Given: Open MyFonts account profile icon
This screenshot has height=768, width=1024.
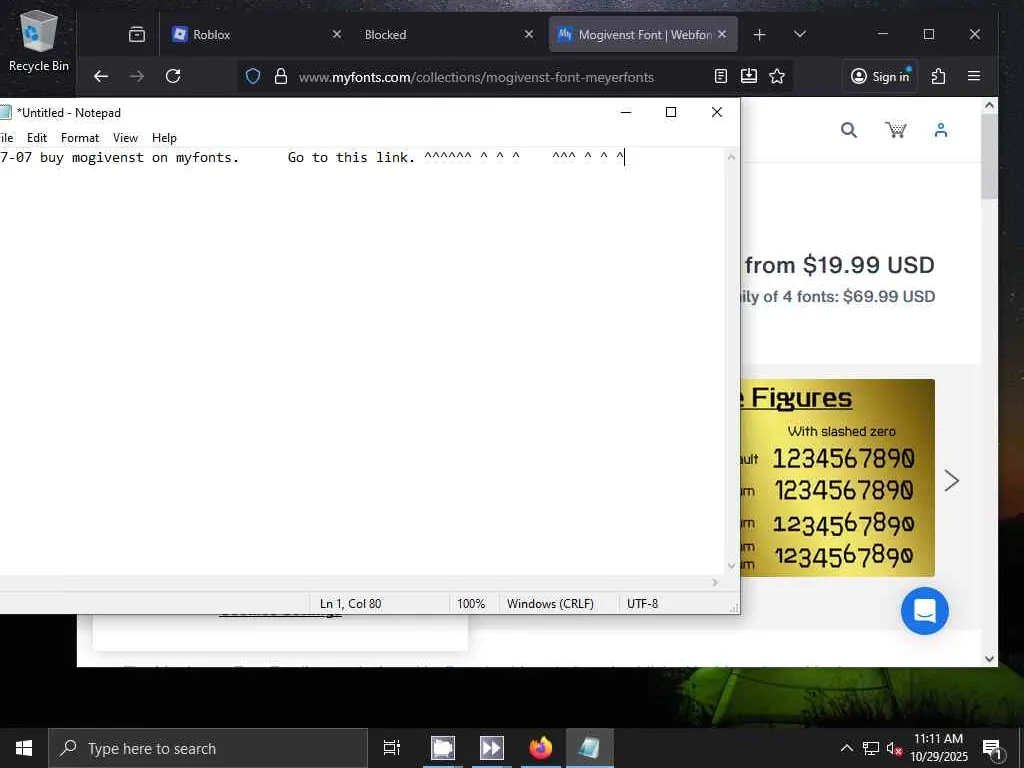Looking at the screenshot, I should 940,130.
